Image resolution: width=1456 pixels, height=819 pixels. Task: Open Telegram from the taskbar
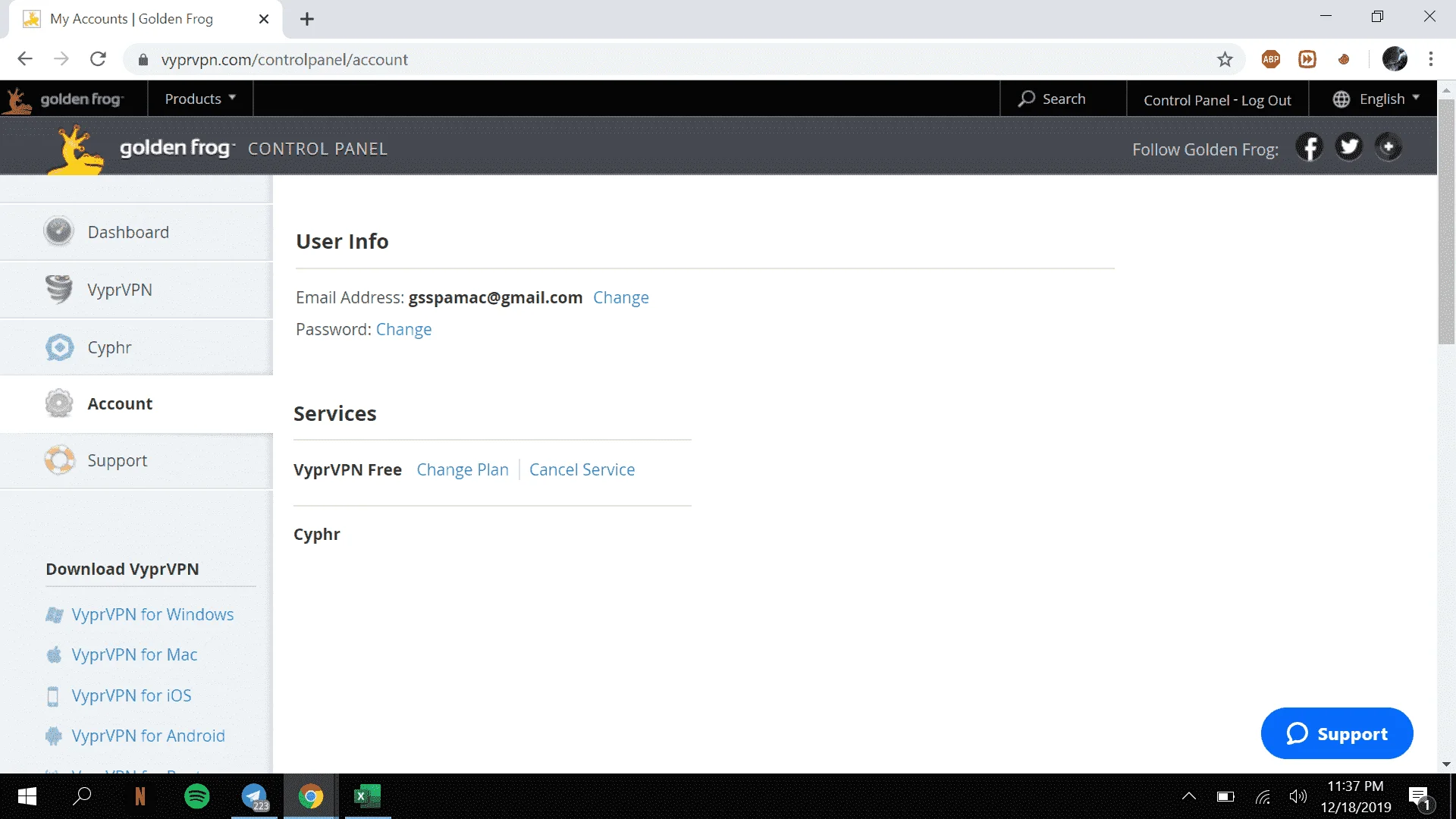pos(254,796)
